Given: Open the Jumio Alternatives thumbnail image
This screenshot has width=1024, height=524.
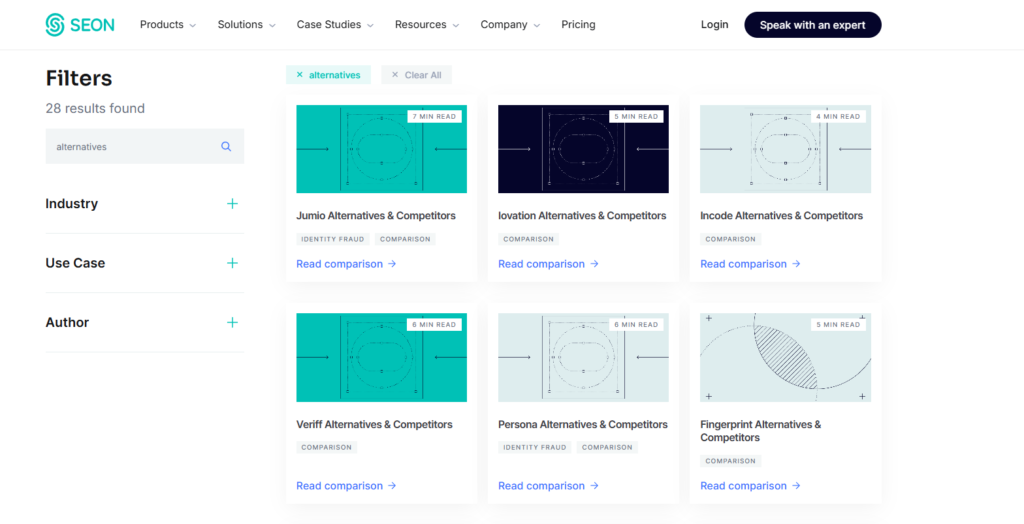Looking at the screenshot, I should tap(381, 149).
